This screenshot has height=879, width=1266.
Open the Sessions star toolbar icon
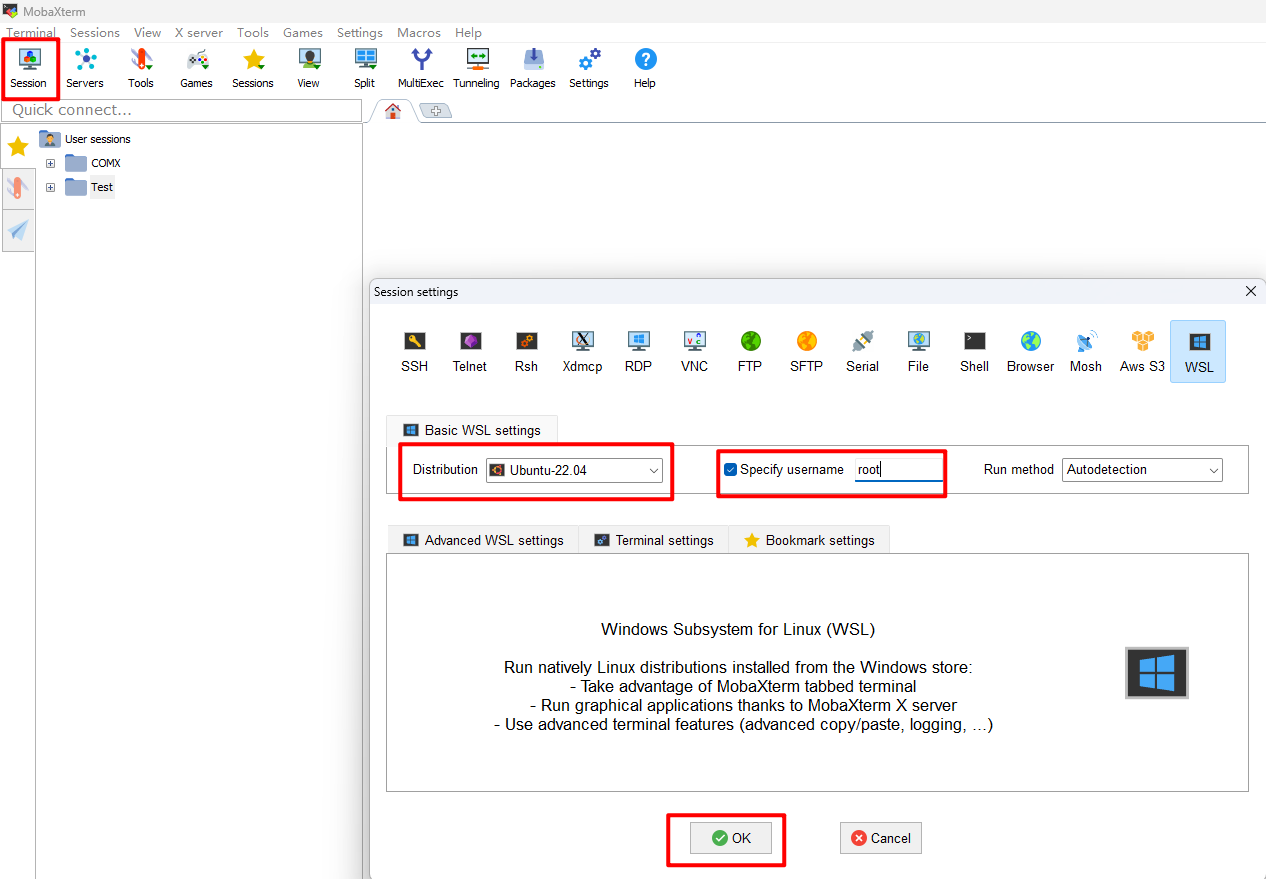pos(253,68)
